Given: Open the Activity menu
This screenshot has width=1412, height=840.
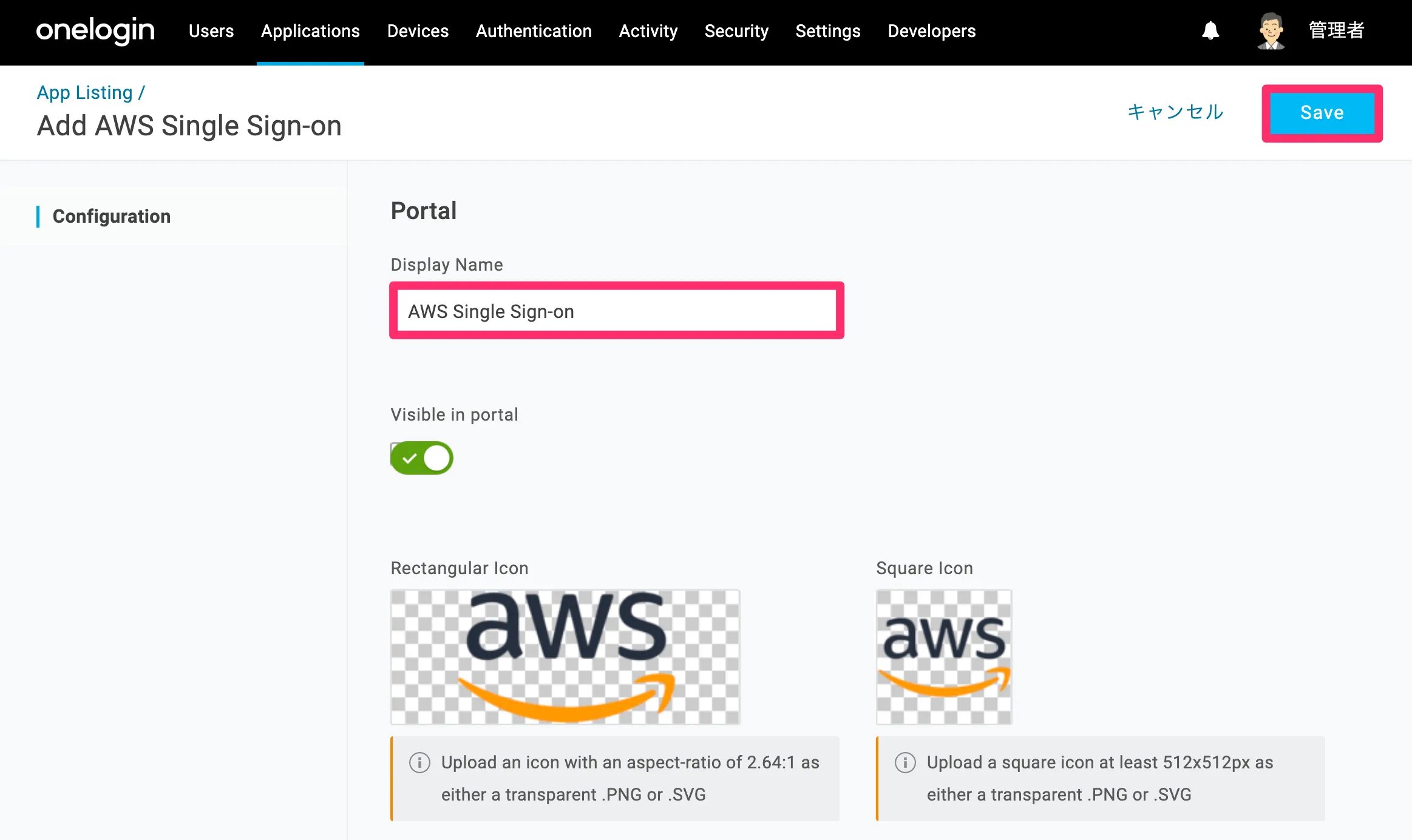Looking at the screenshot, I should coord(648,31).
